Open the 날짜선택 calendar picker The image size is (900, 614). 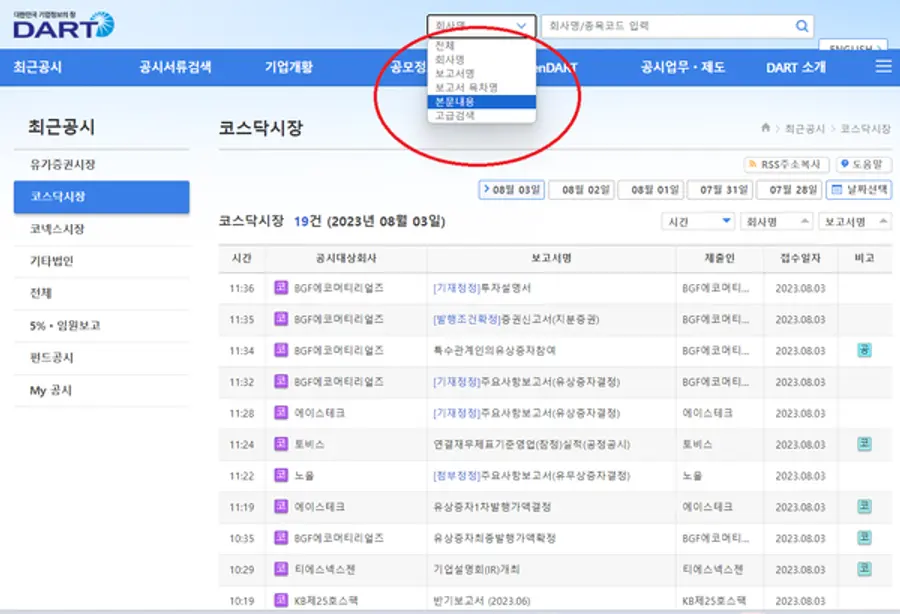coord(860,189)
